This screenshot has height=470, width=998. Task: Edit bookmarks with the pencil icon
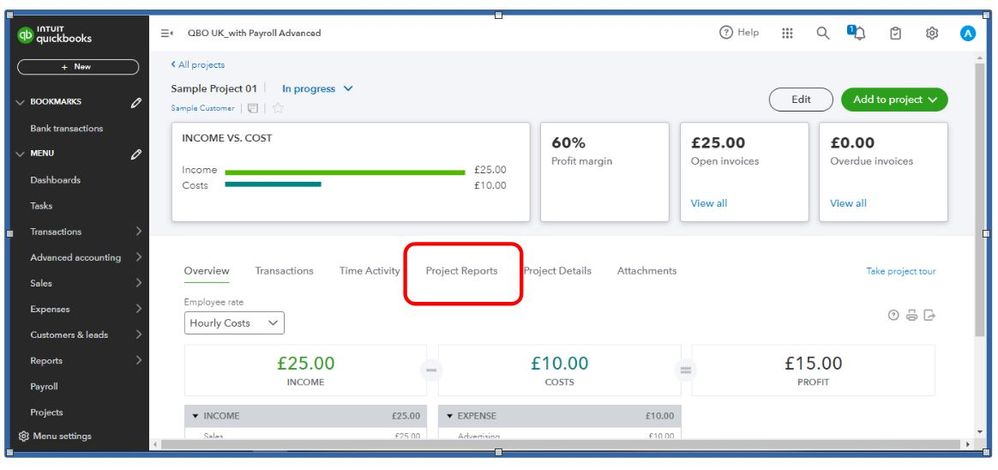point(136,102)
